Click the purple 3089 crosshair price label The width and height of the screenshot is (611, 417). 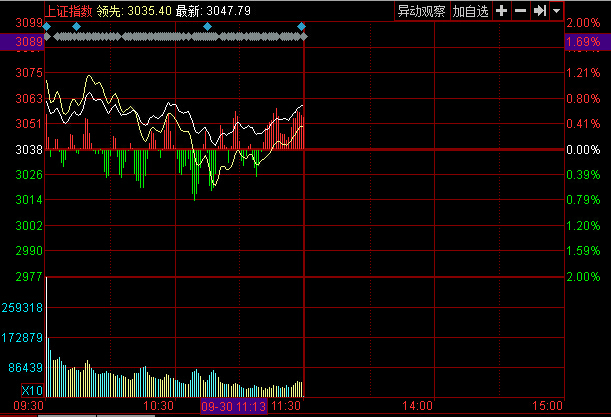coord(22,42)
